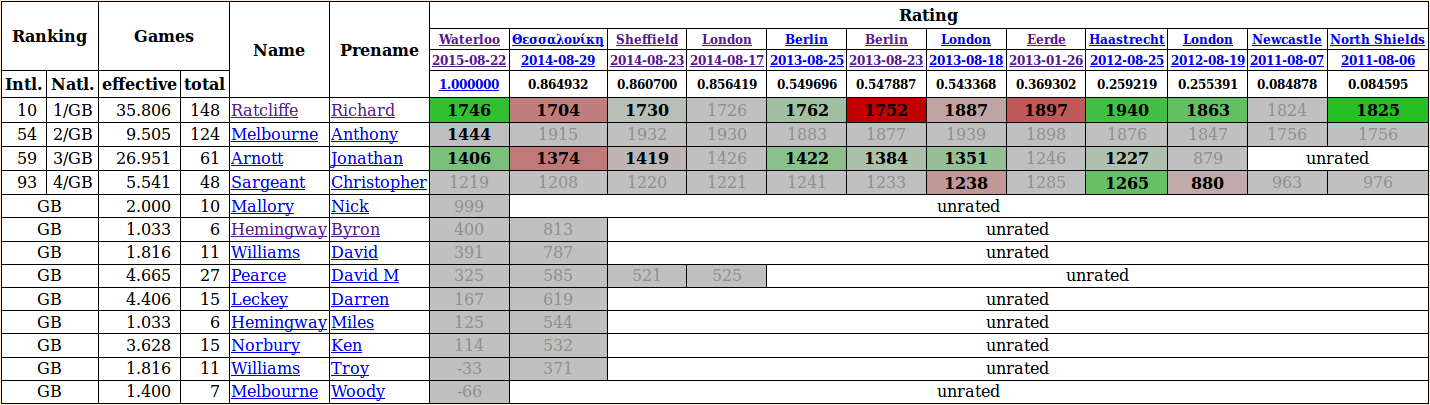Click the surname link Arnott
The width and height of the screenshot is (1430, 405).
(x=257, y=158)
